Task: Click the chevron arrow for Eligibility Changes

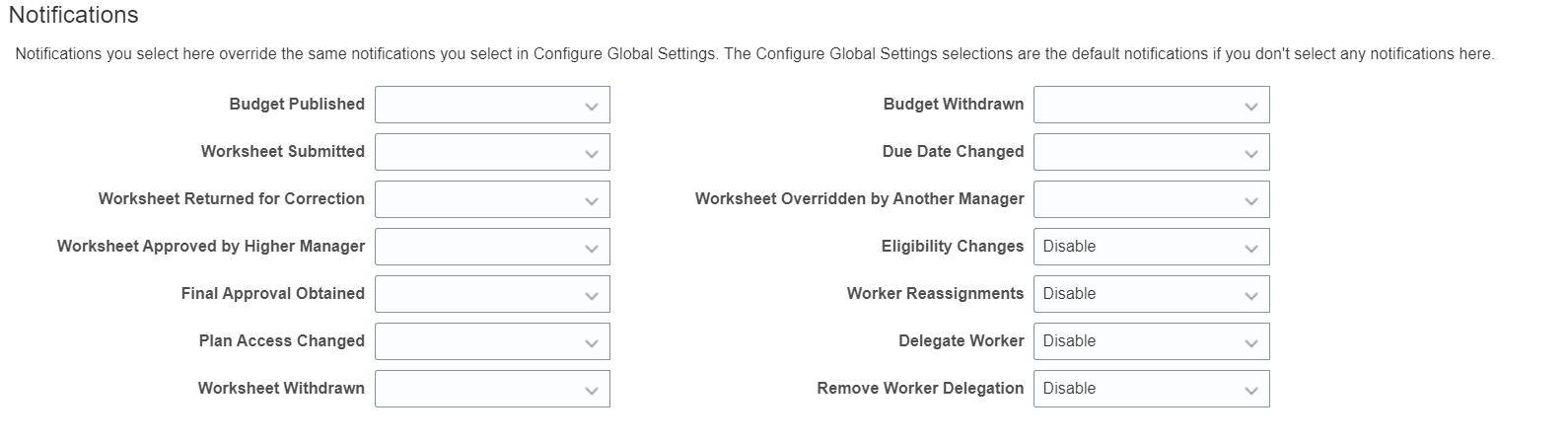Action: tap(1251, 249)
